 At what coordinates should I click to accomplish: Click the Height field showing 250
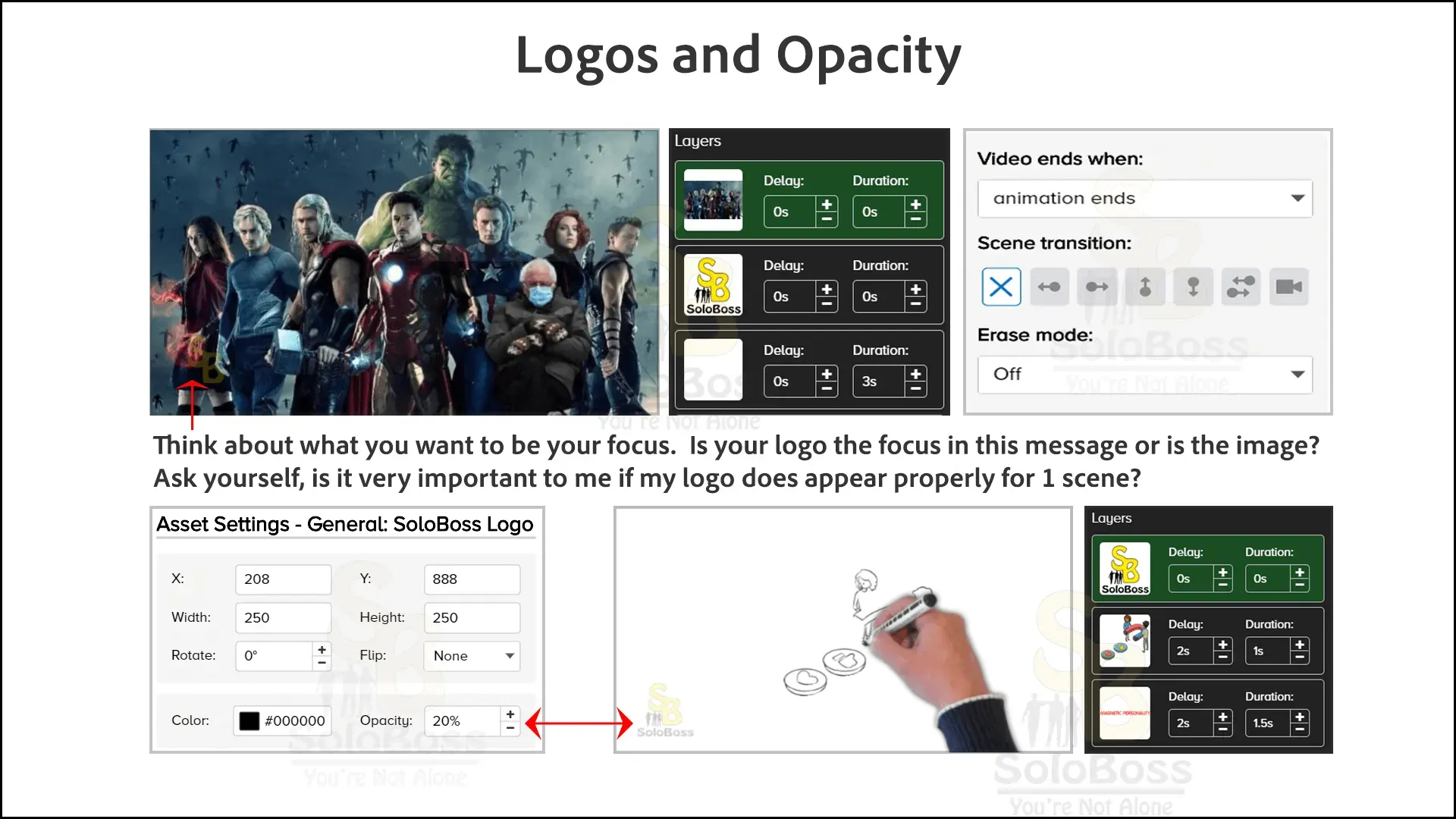click(472, 618)
